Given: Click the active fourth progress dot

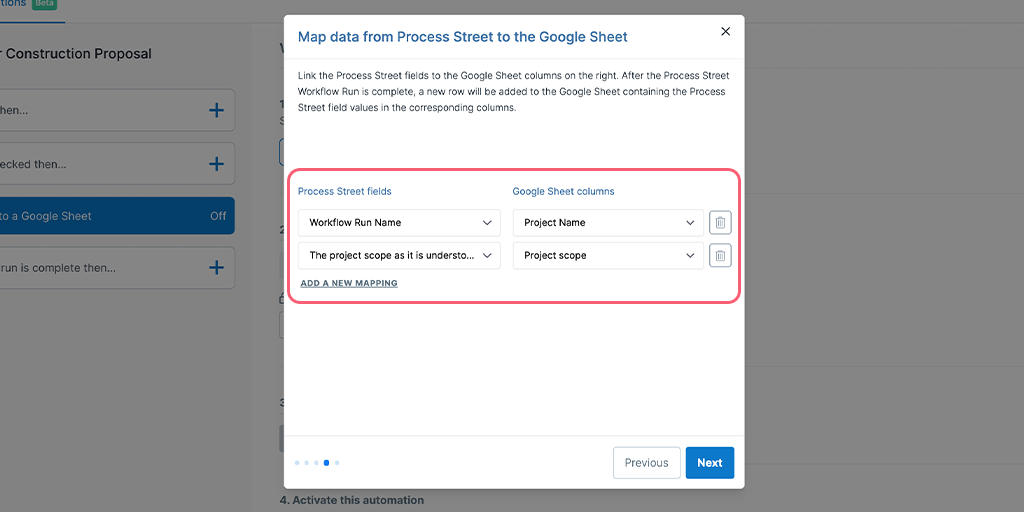Looking at the screenshot, I should click(327, 463).
